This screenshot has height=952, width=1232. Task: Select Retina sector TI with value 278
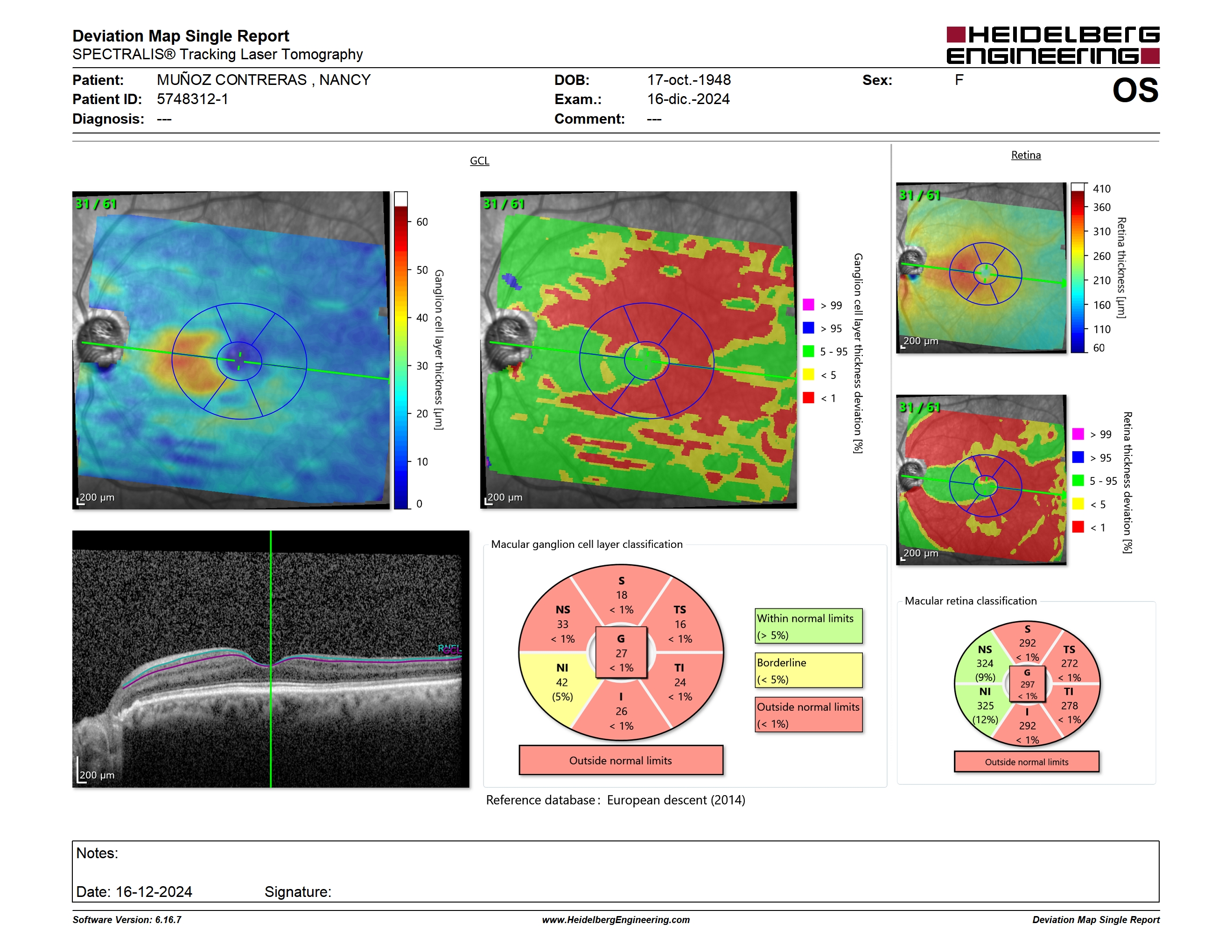coord(1069,706)
